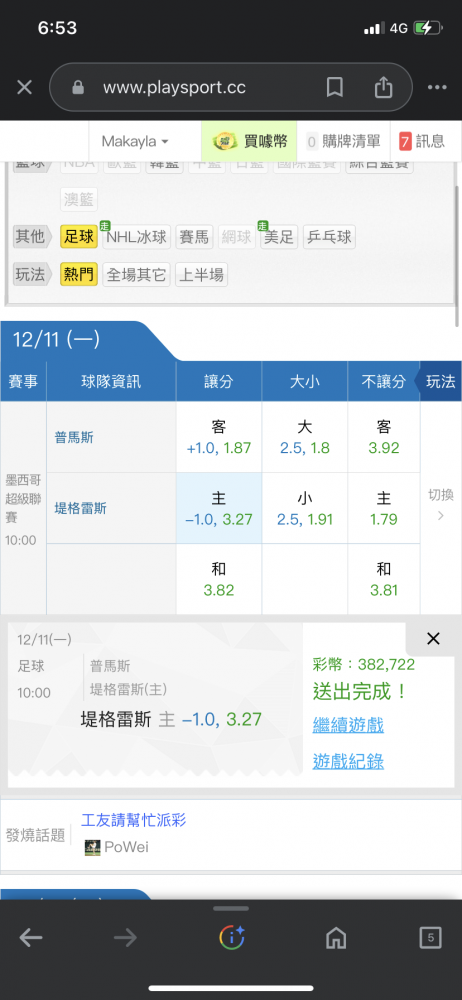Open 訊息 messages with 7 badge

point(422,141)
